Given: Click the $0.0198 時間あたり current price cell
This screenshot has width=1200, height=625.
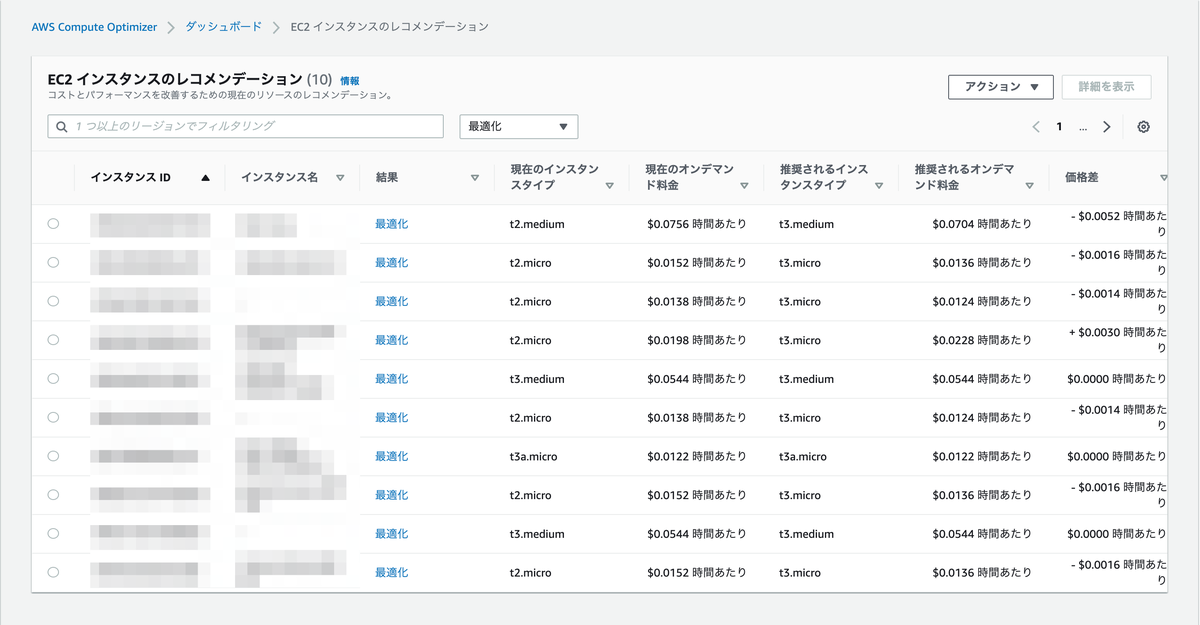Looking at the screenshot, I should (697, 340).
